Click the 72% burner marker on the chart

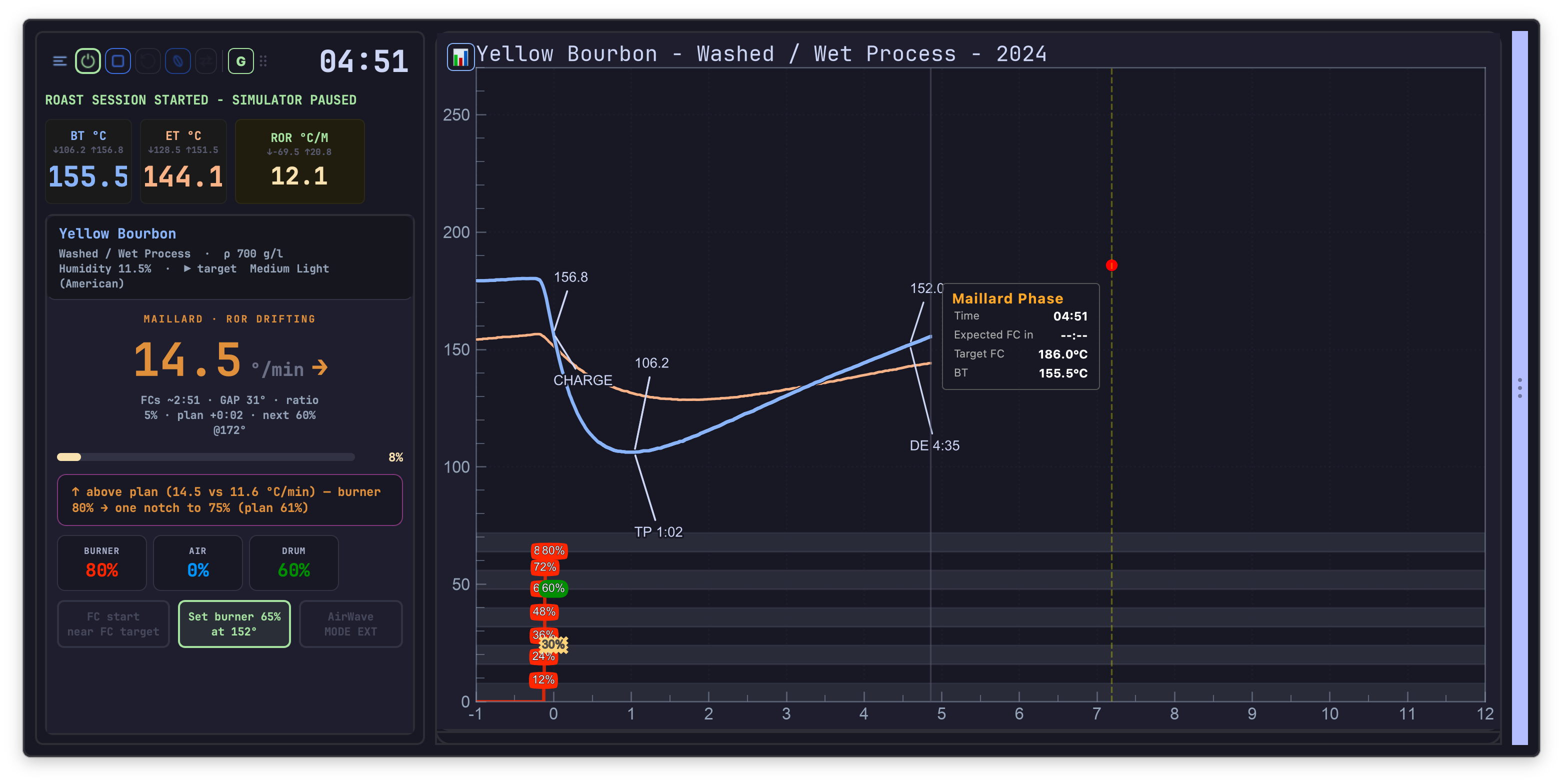[544, 567]
